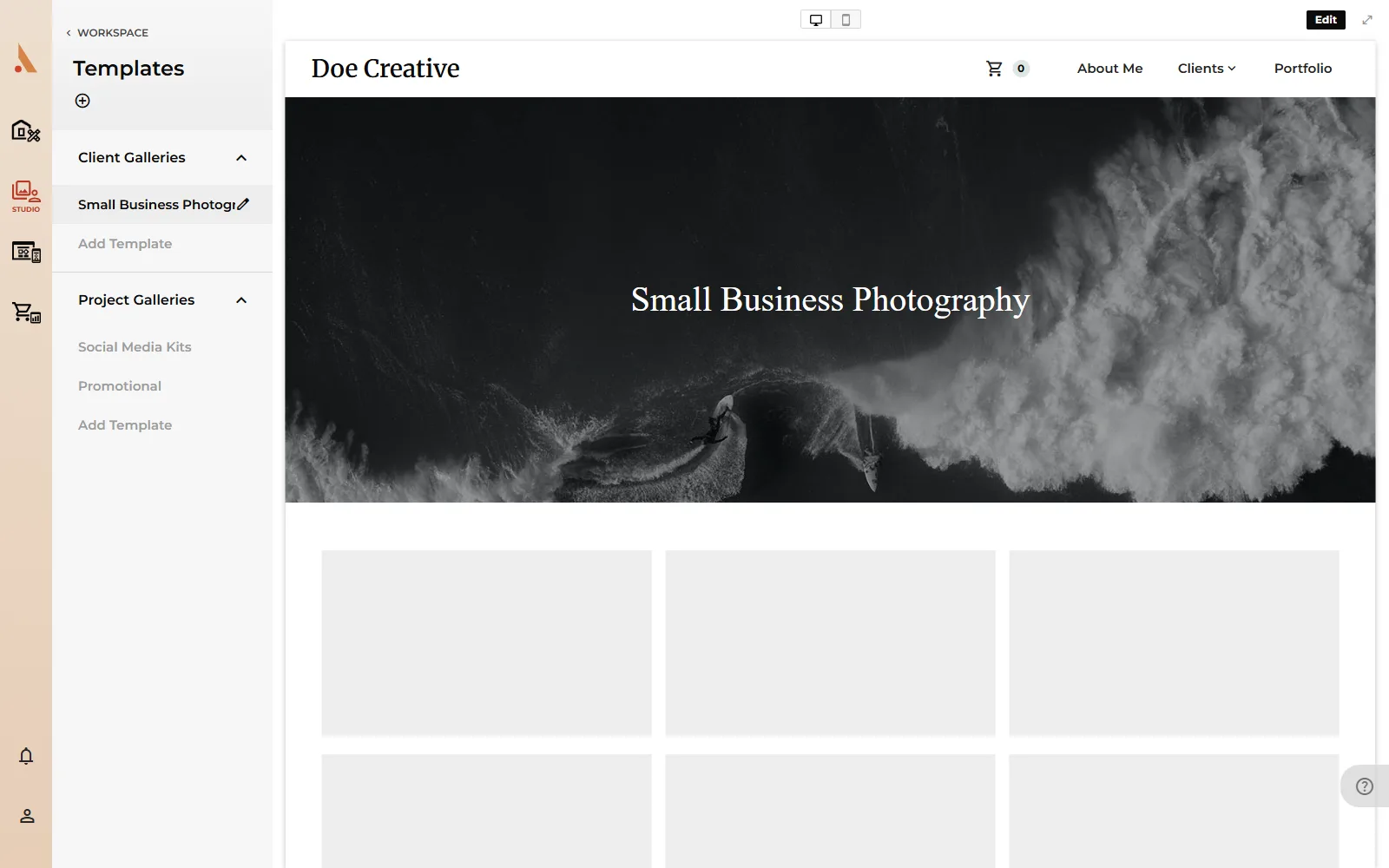The image size is (1389, 868).
Task: Click the orange app logo icon
Action: tap(26, 59)
